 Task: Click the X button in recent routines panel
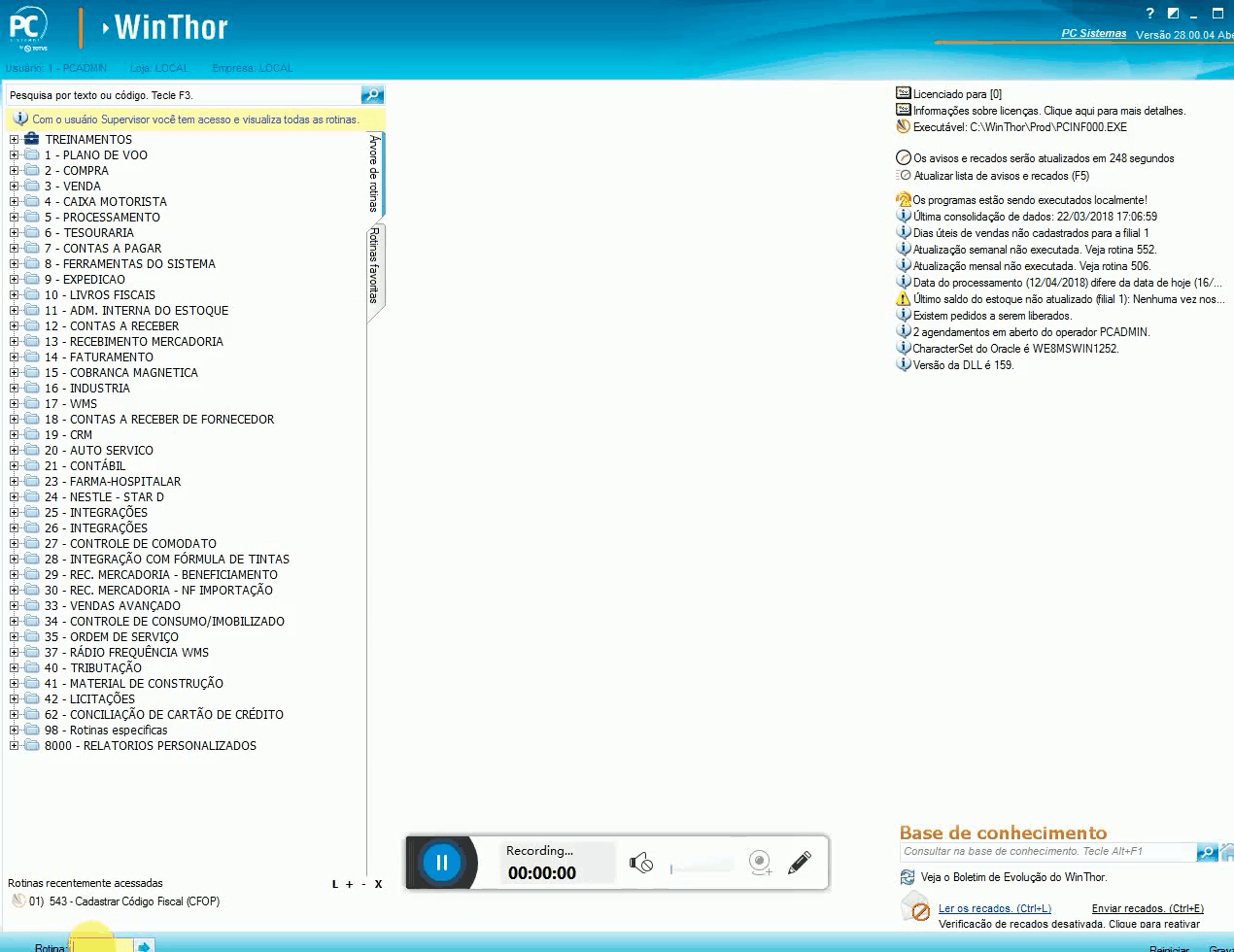(x=378, y=884)
